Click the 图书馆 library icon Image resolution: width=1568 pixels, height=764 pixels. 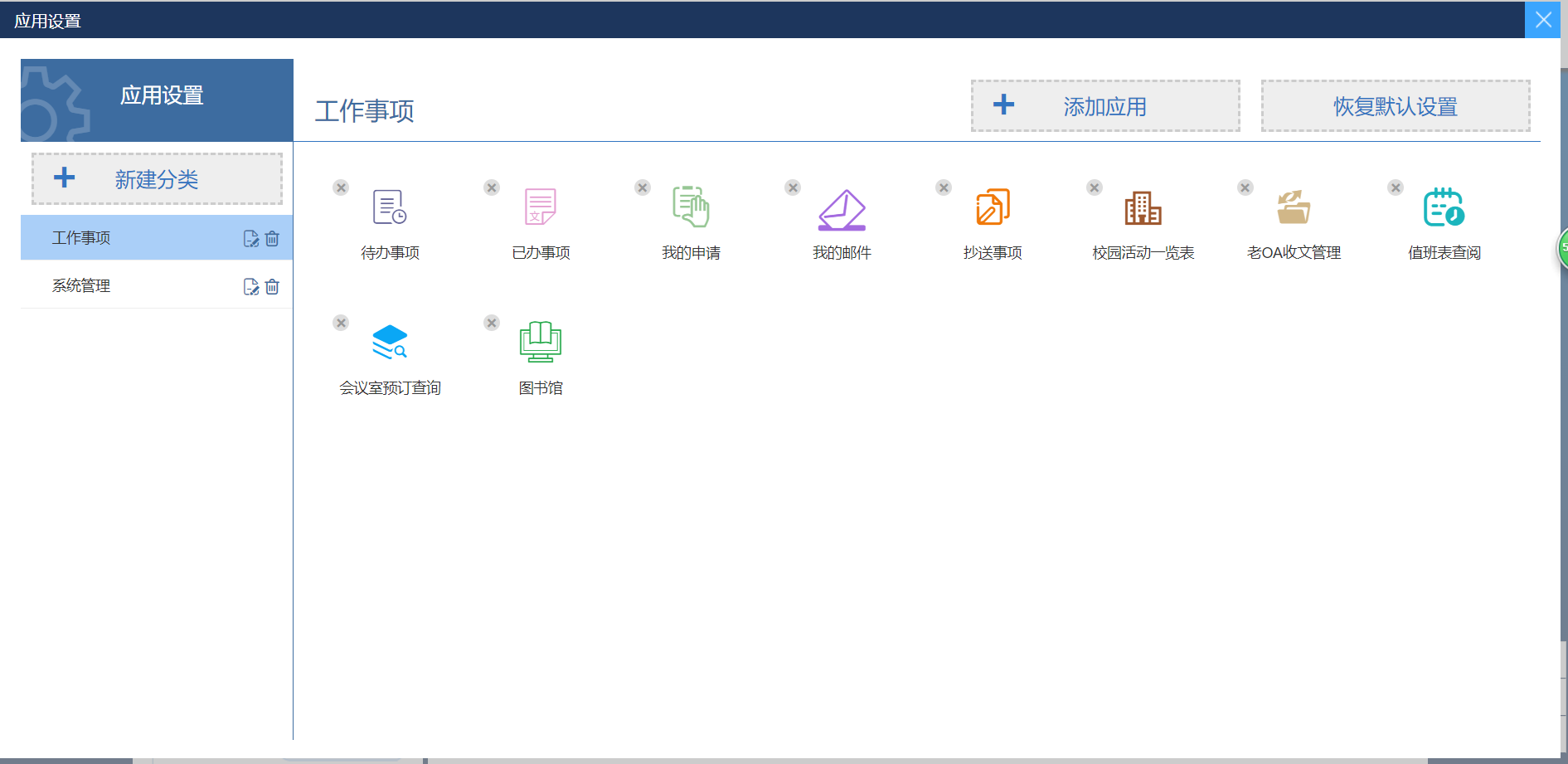[x=540, y=342]
